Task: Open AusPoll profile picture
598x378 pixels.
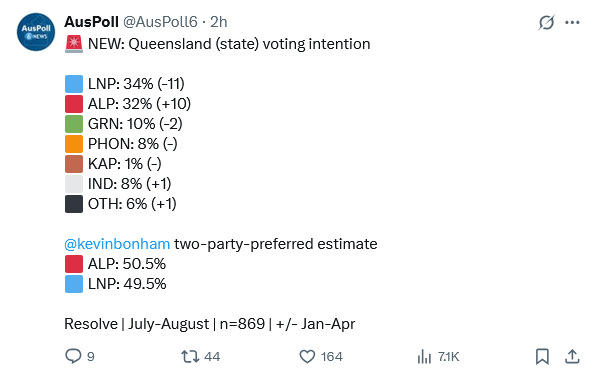Action: 36,32
